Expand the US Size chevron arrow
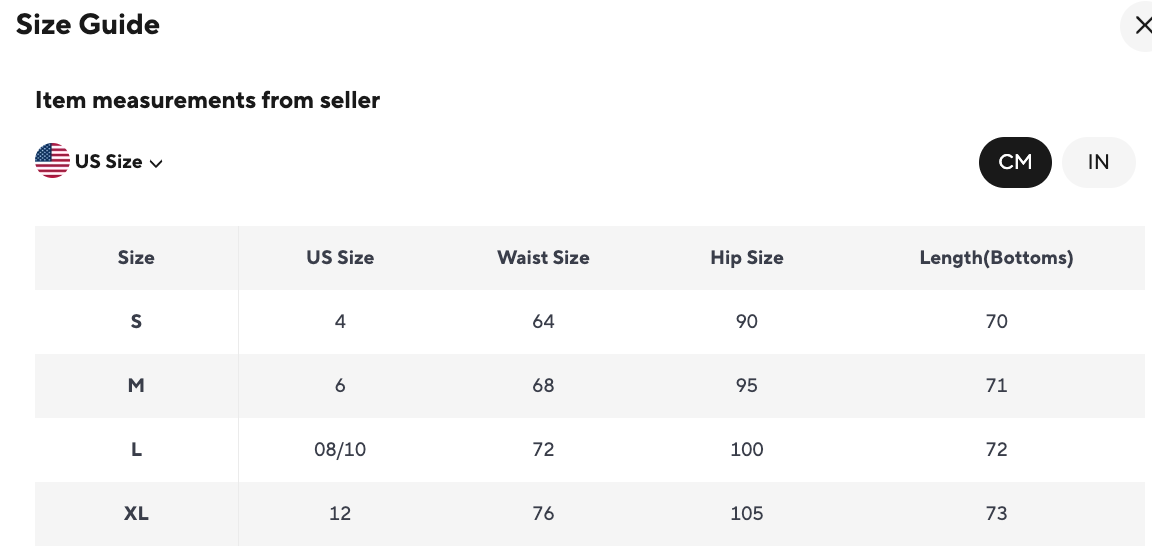The image size is (1152, 556). click(x=156, y=163)
